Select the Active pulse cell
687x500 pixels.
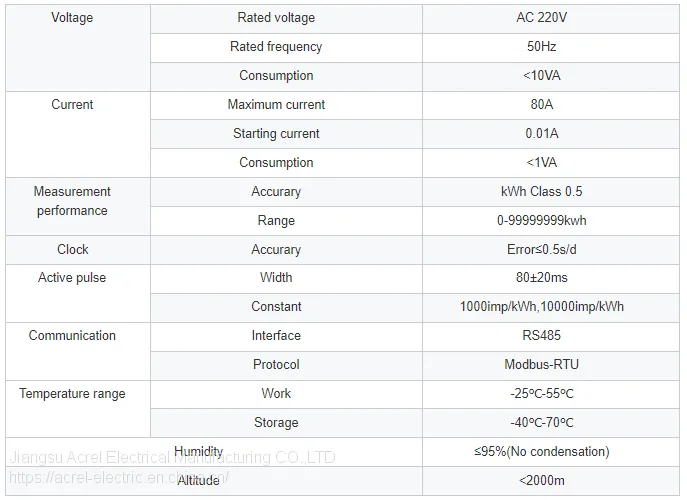[78, 293]
